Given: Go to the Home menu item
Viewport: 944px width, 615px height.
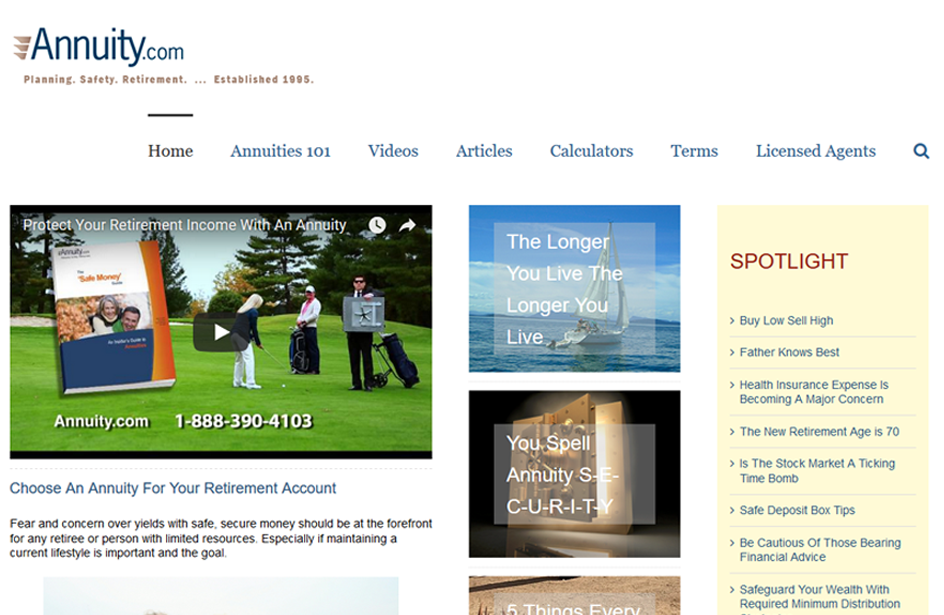Looking at the screenshot, I should tap(170, 151).
